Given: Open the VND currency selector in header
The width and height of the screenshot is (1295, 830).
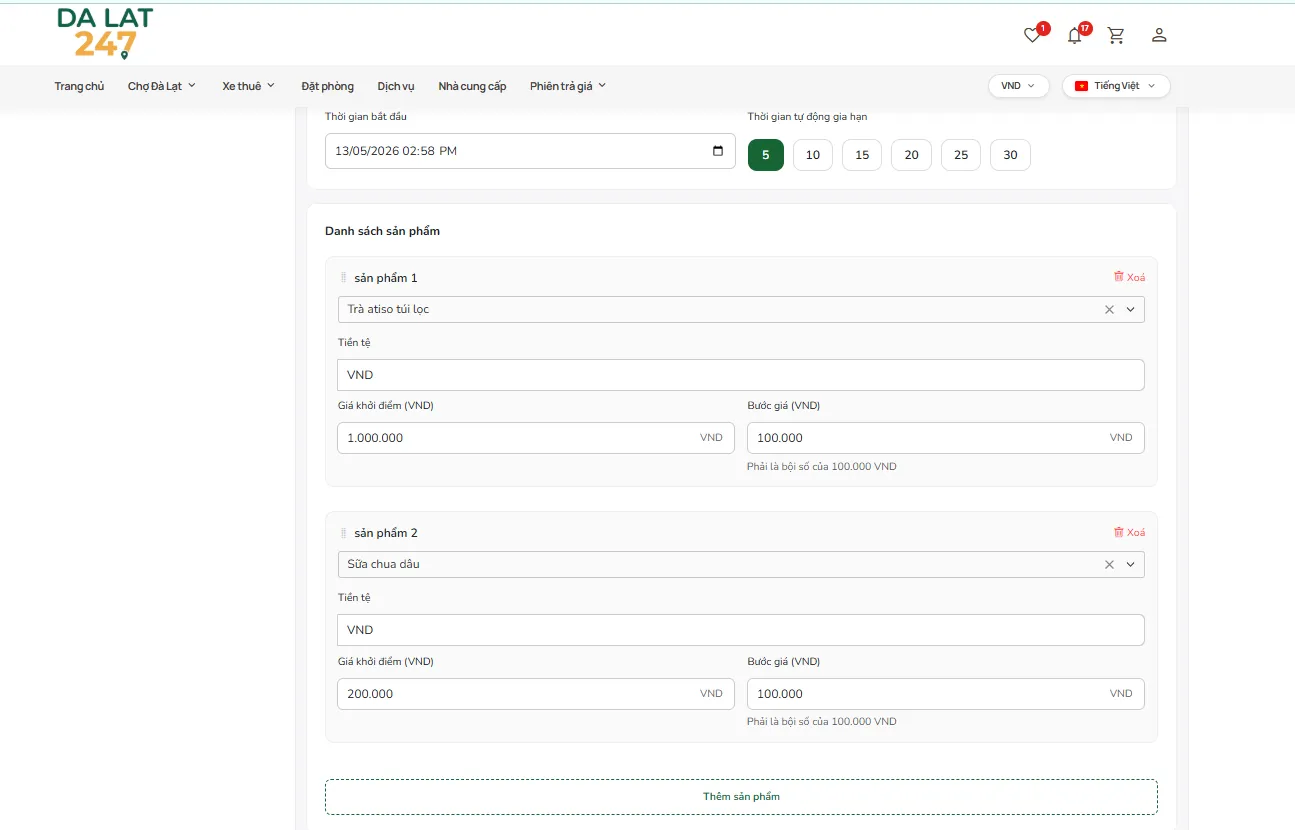Looking at the screenshot, I should [1018, 86].
